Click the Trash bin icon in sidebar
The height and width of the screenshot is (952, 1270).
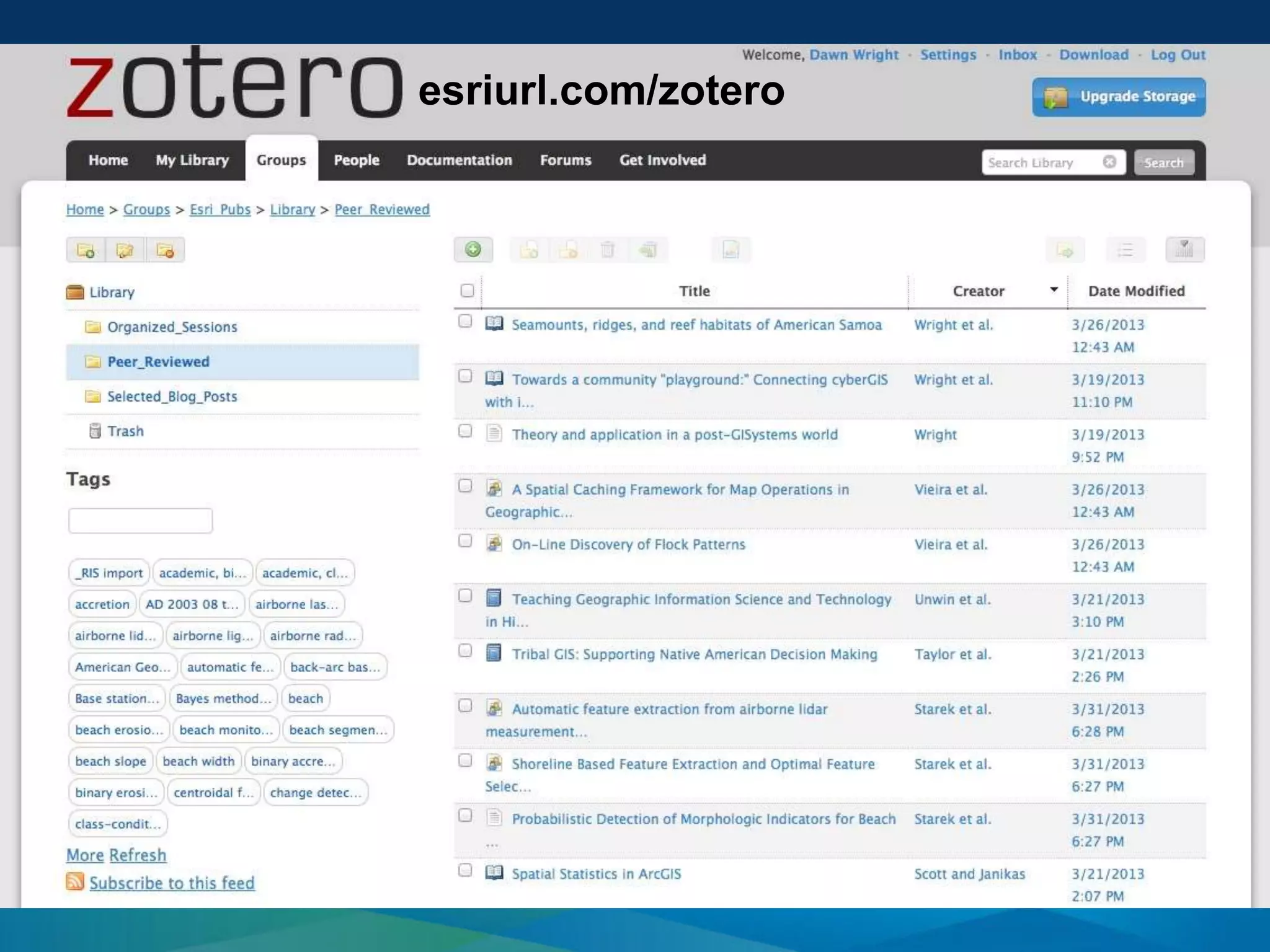pyautogui.click(x=95, y=431)
